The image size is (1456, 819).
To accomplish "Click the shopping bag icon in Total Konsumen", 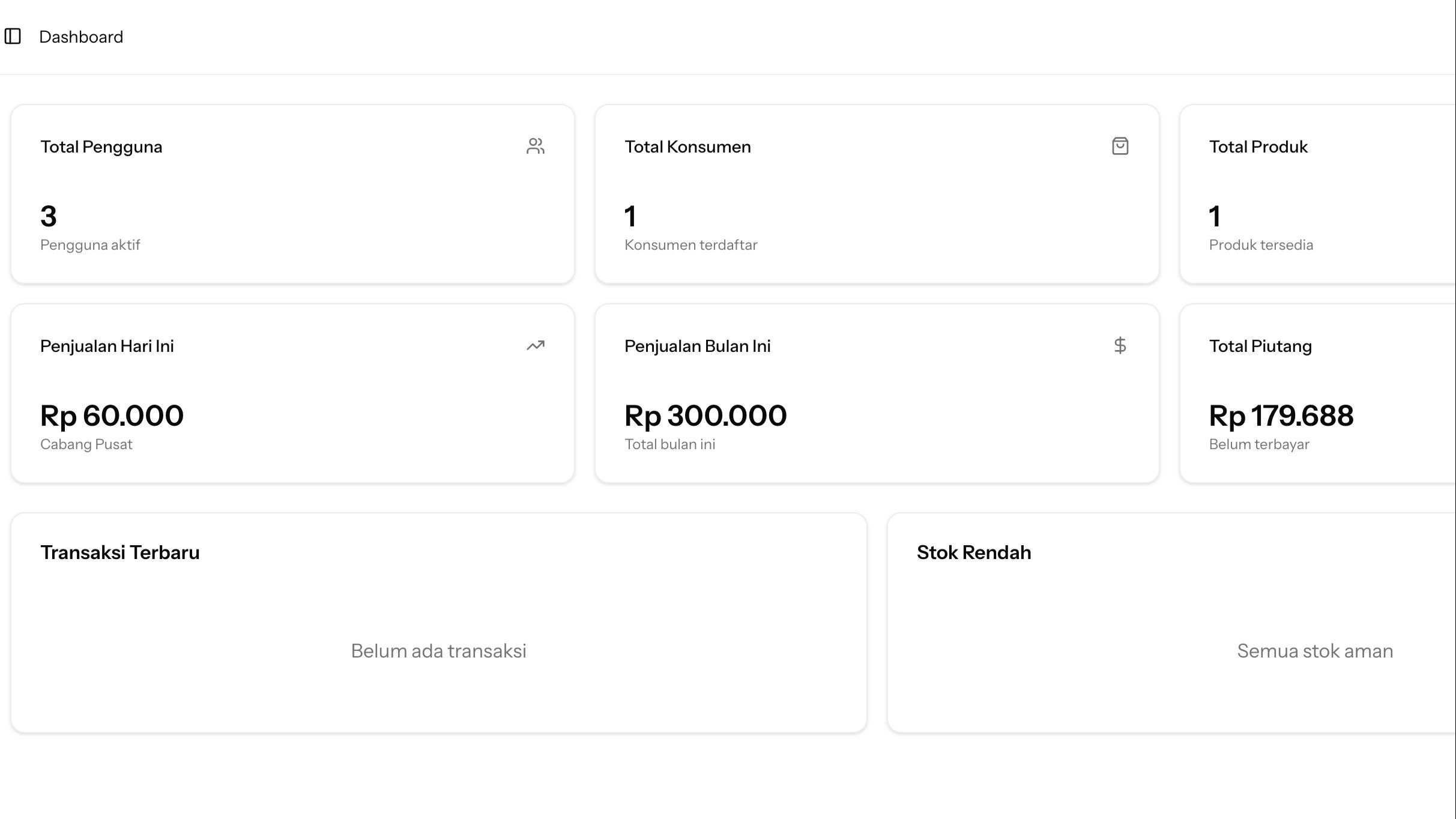I will pos(1120,147).
